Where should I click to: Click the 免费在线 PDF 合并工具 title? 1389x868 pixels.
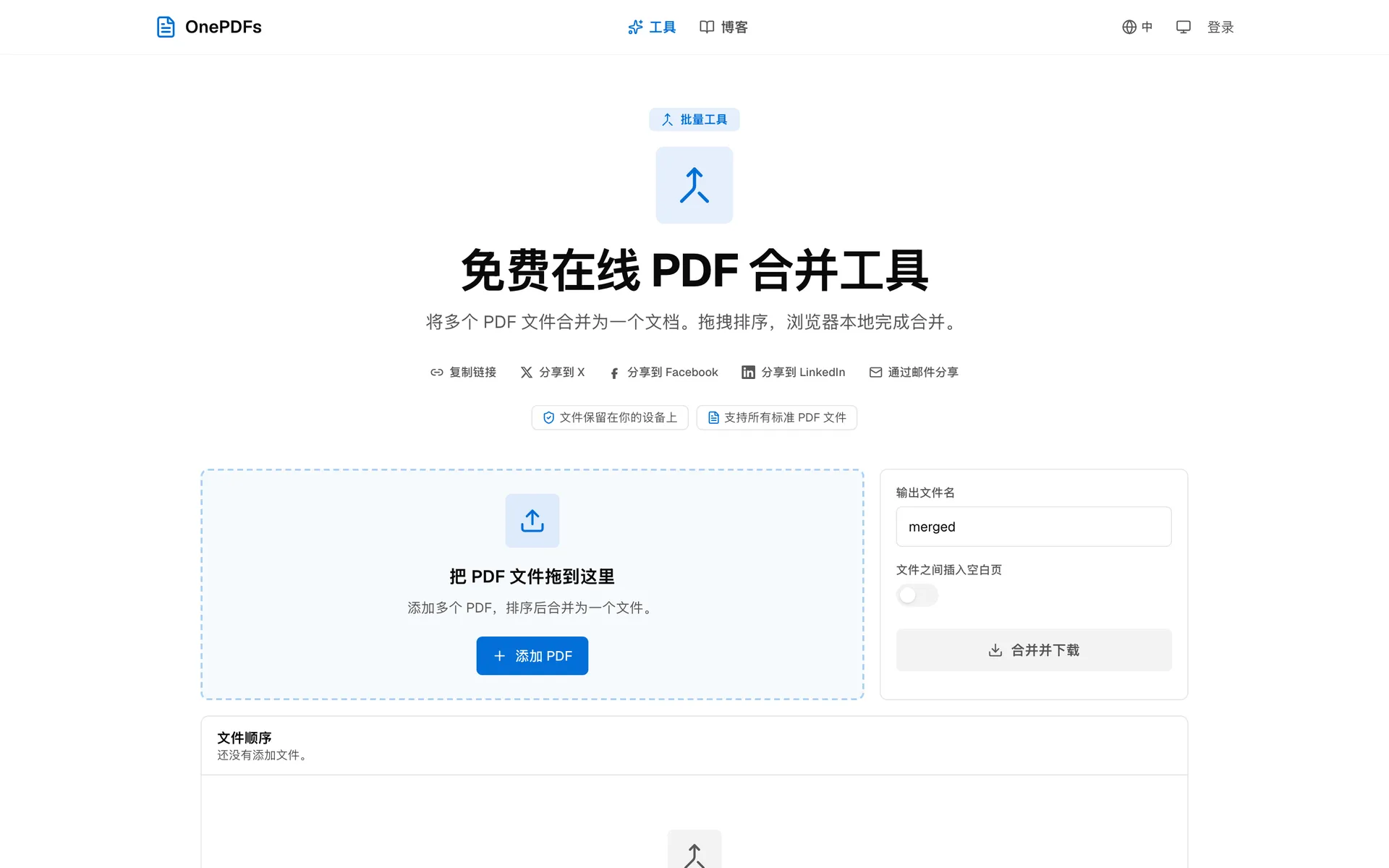694,271
